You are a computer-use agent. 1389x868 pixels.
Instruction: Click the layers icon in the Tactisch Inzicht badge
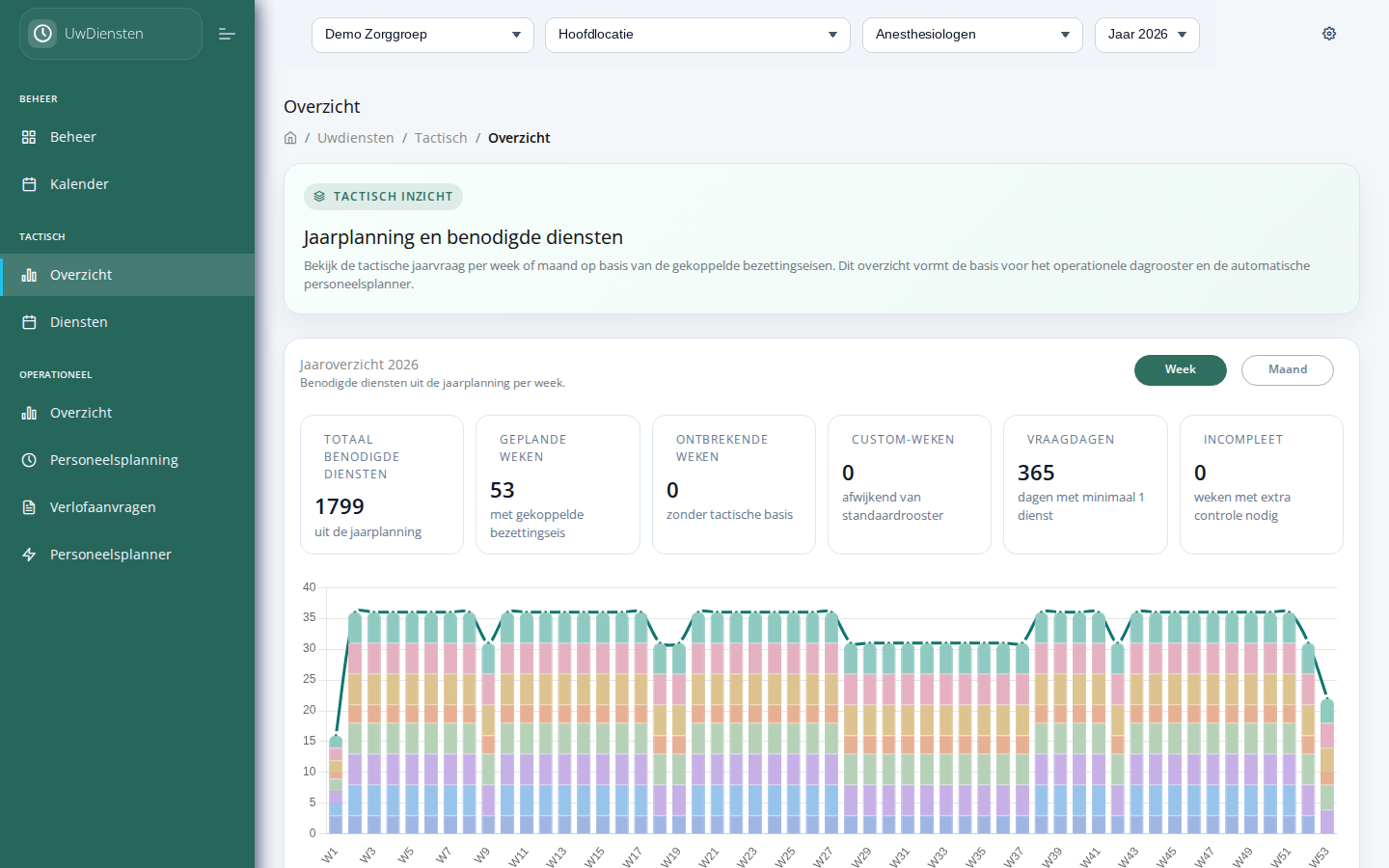319,197
